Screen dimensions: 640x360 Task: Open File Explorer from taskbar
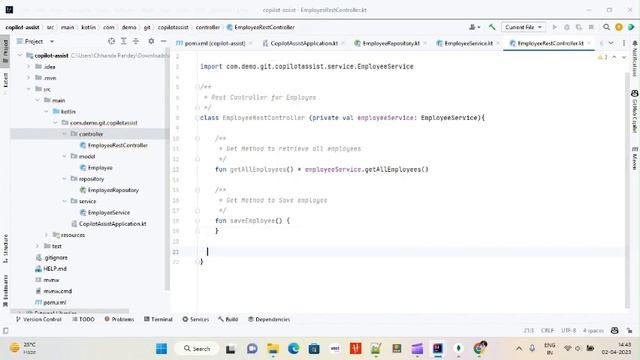(x=273, y=348)
